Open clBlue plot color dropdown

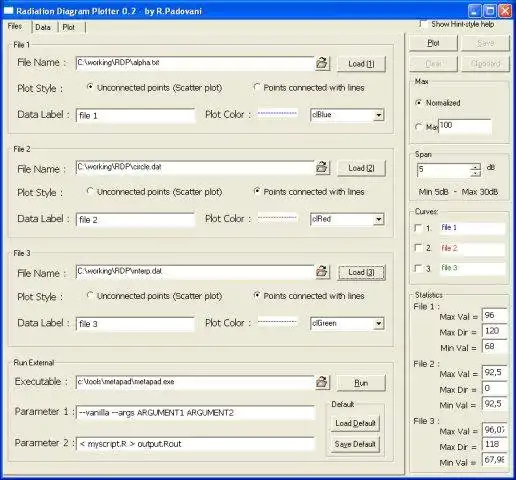(x=378, y=115)
